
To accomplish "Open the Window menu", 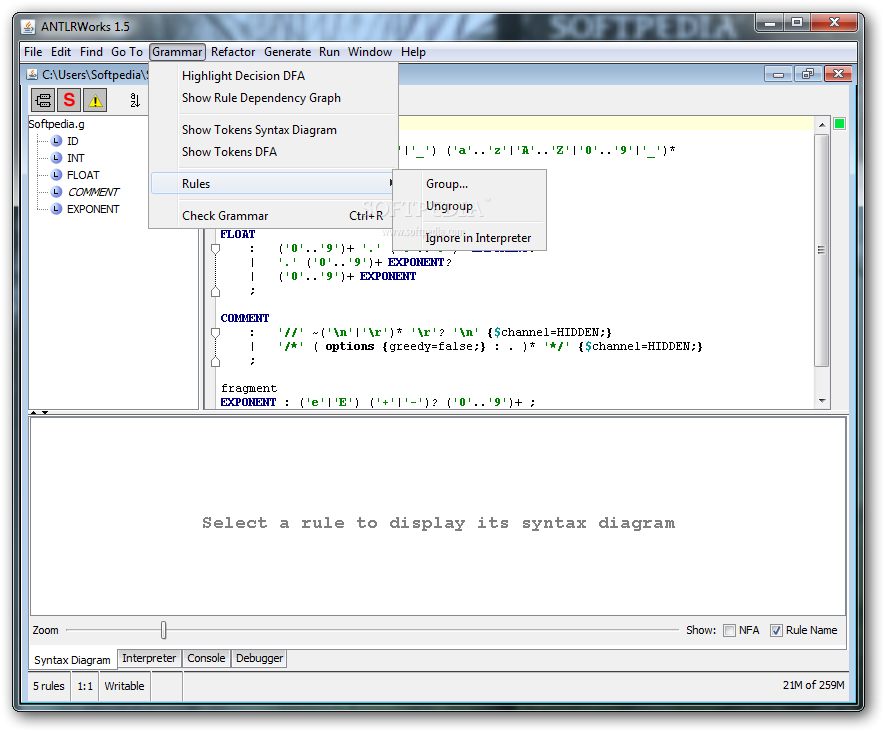I will click(x=370, y=52).
